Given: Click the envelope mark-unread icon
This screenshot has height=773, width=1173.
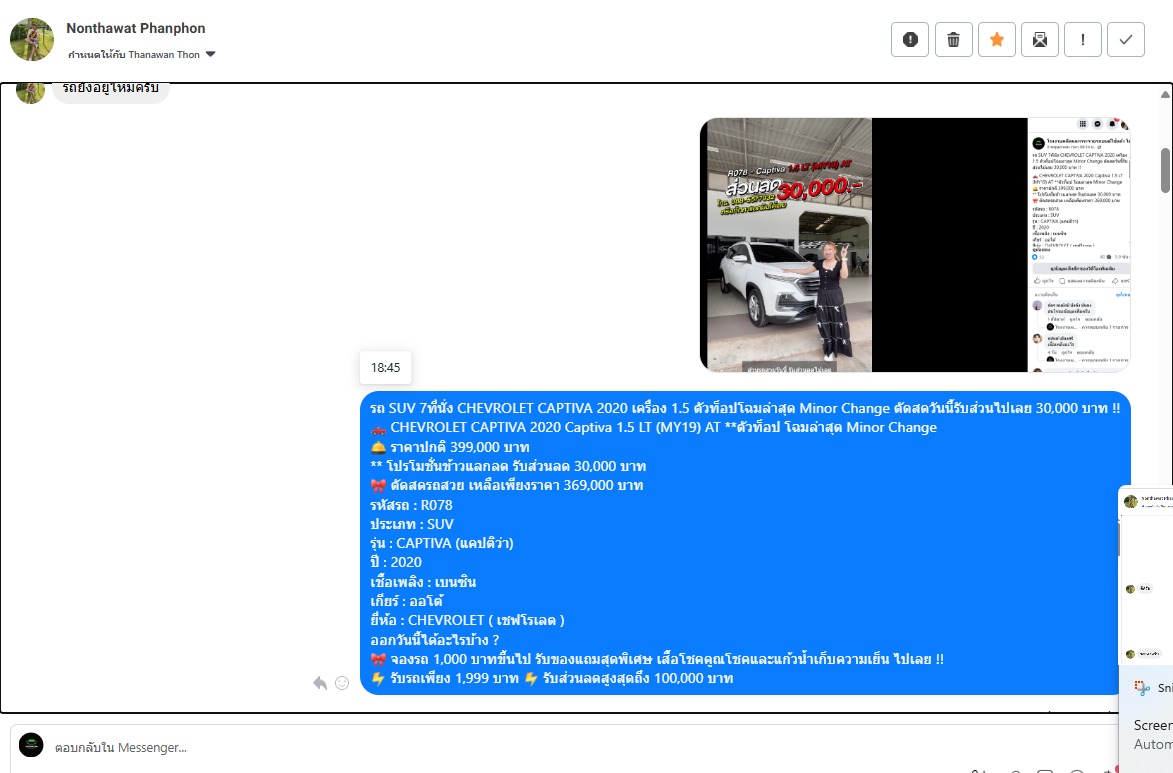Looking at the screenshot, I should tap(1040, 40).
